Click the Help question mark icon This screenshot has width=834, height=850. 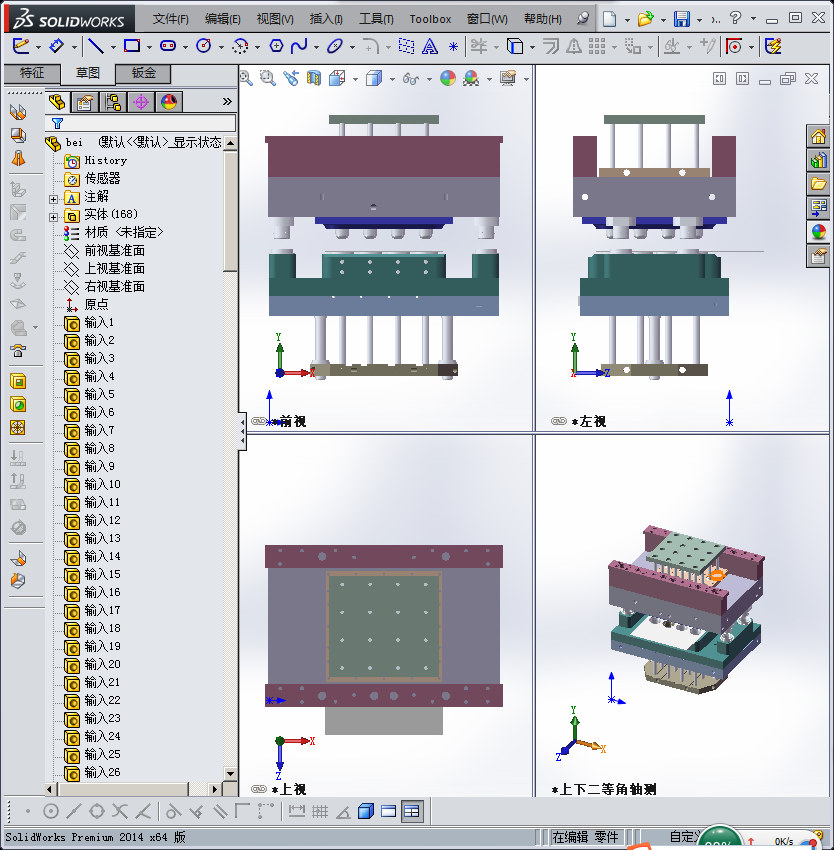tap(735, 18)
